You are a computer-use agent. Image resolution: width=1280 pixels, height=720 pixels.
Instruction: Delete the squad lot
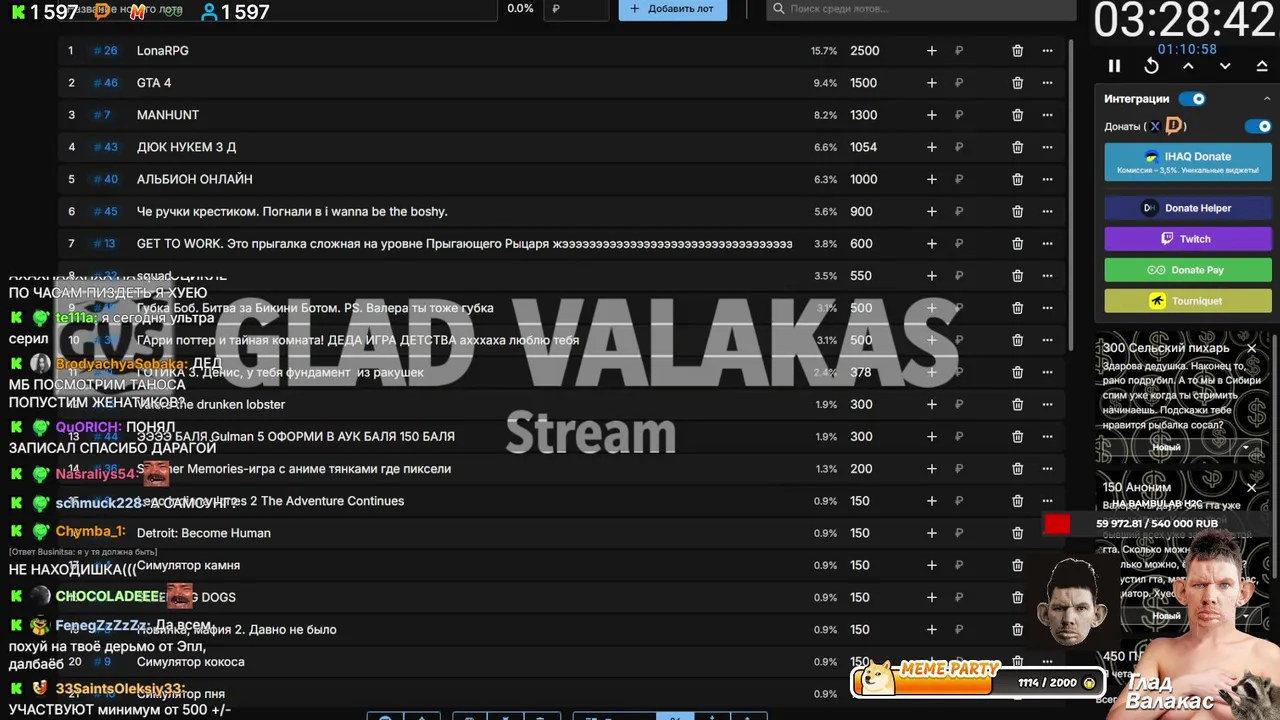pyautogui.click(x=1017, y=276)
